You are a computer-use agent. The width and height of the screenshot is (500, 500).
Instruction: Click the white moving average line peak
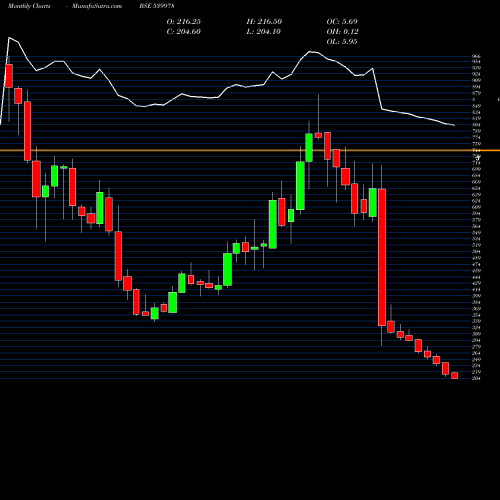(9, 38)
